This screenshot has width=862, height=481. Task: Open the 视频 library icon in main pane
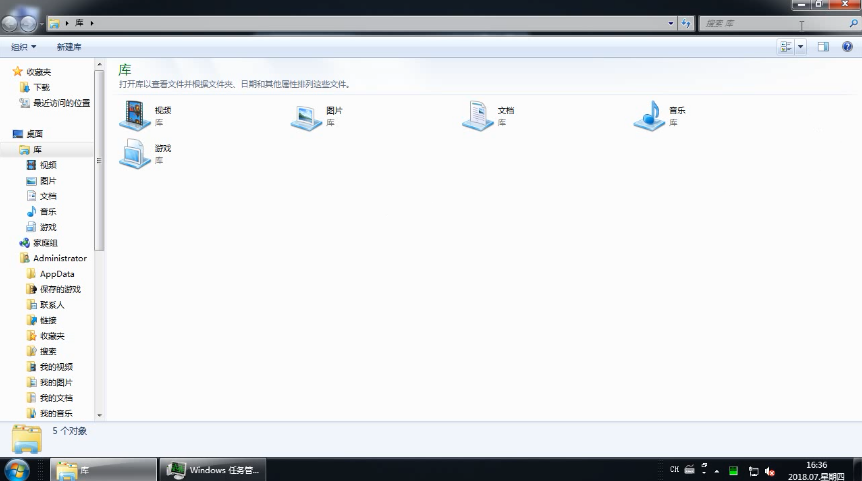point(135,115)
